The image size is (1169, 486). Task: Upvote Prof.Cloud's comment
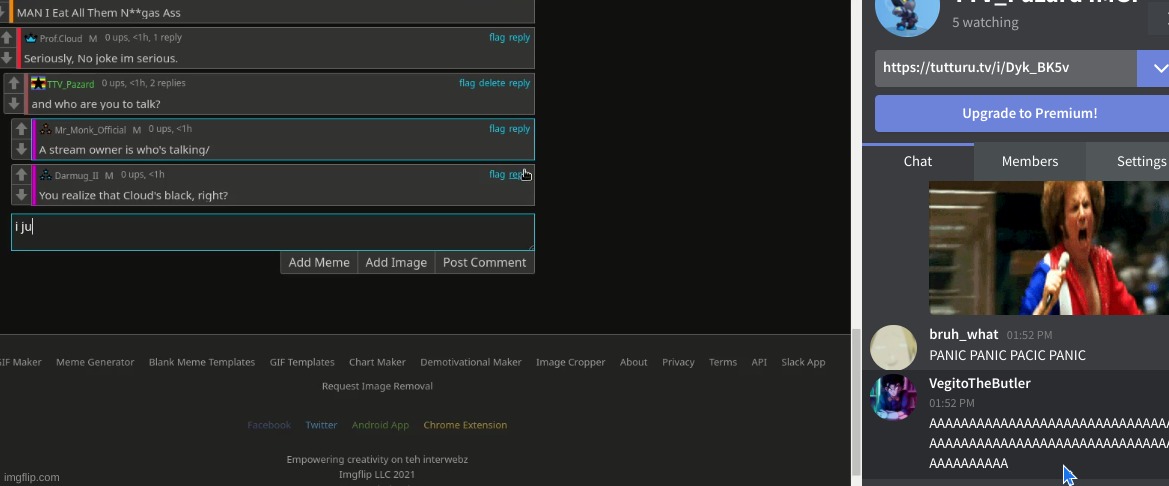point(7,38)
